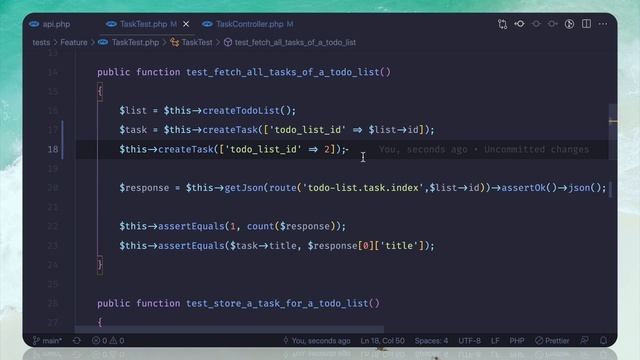Change indentation via Spaces: 4
The image size is (640, 360).
(x=431, y=340)
